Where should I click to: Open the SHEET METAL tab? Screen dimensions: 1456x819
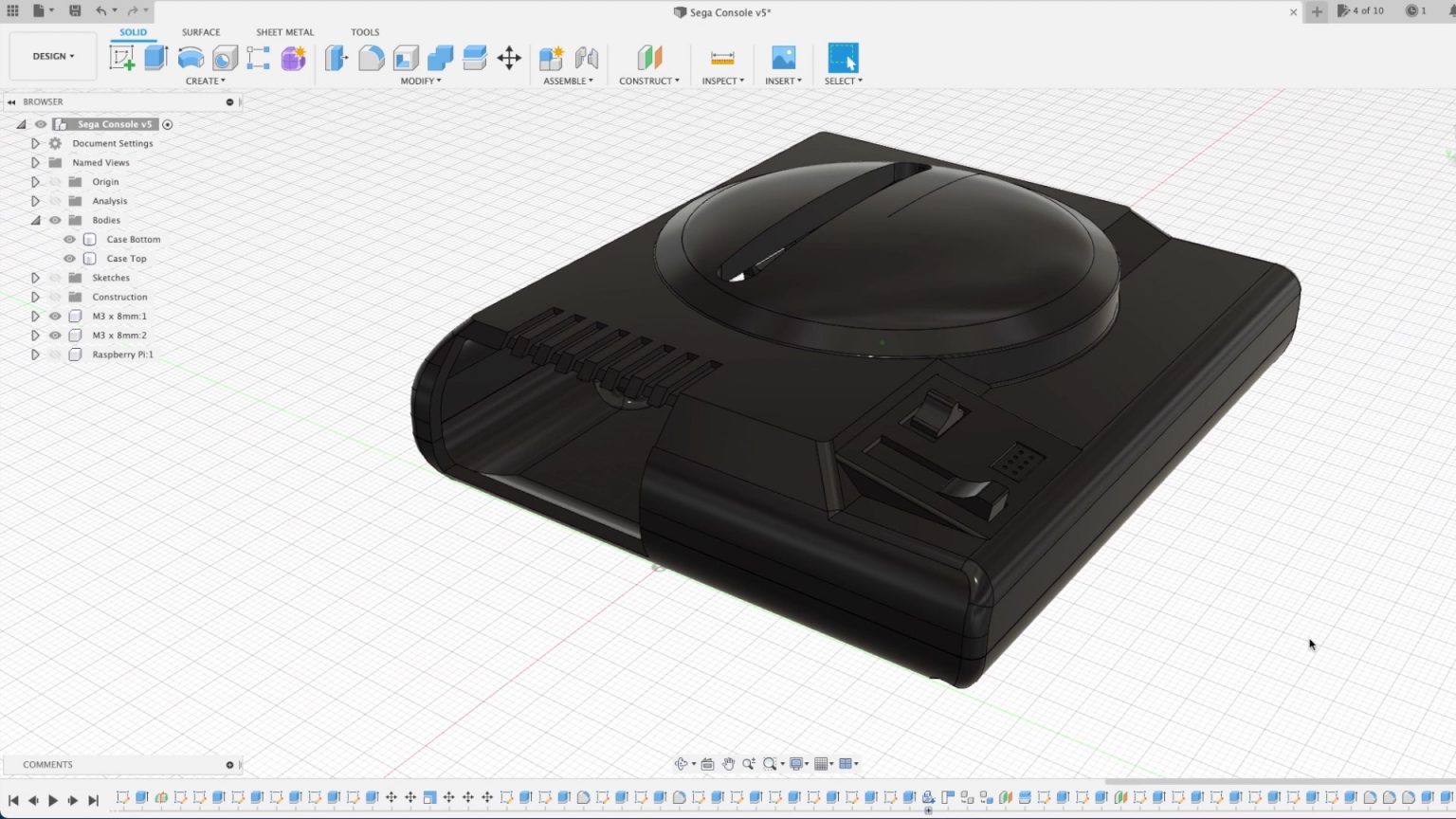tap(284, 31)
